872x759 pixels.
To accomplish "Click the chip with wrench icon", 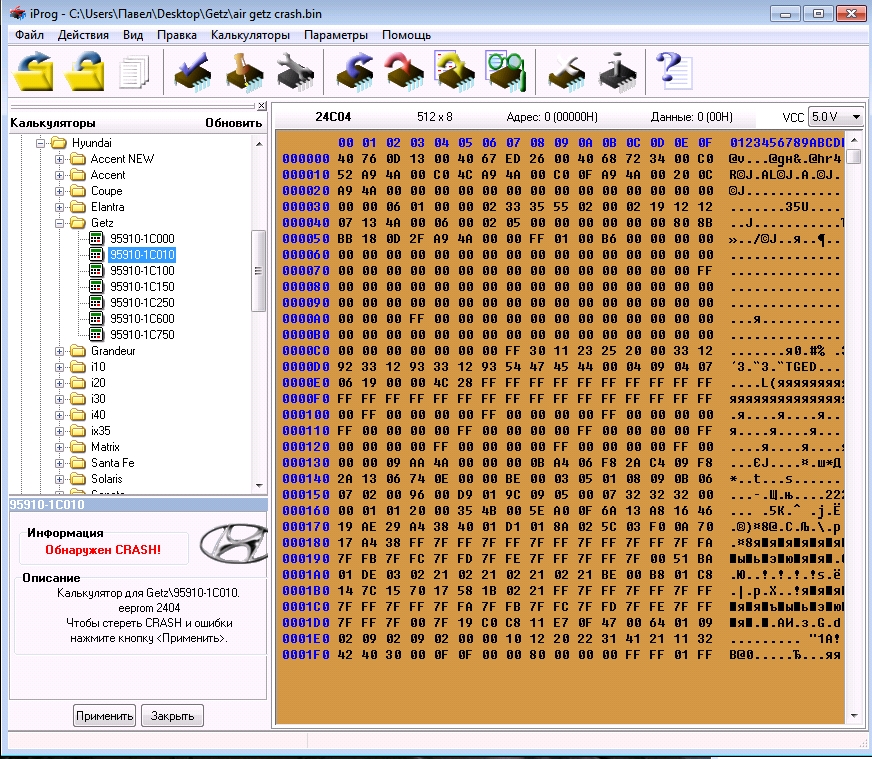I will [x=295, y=72].
